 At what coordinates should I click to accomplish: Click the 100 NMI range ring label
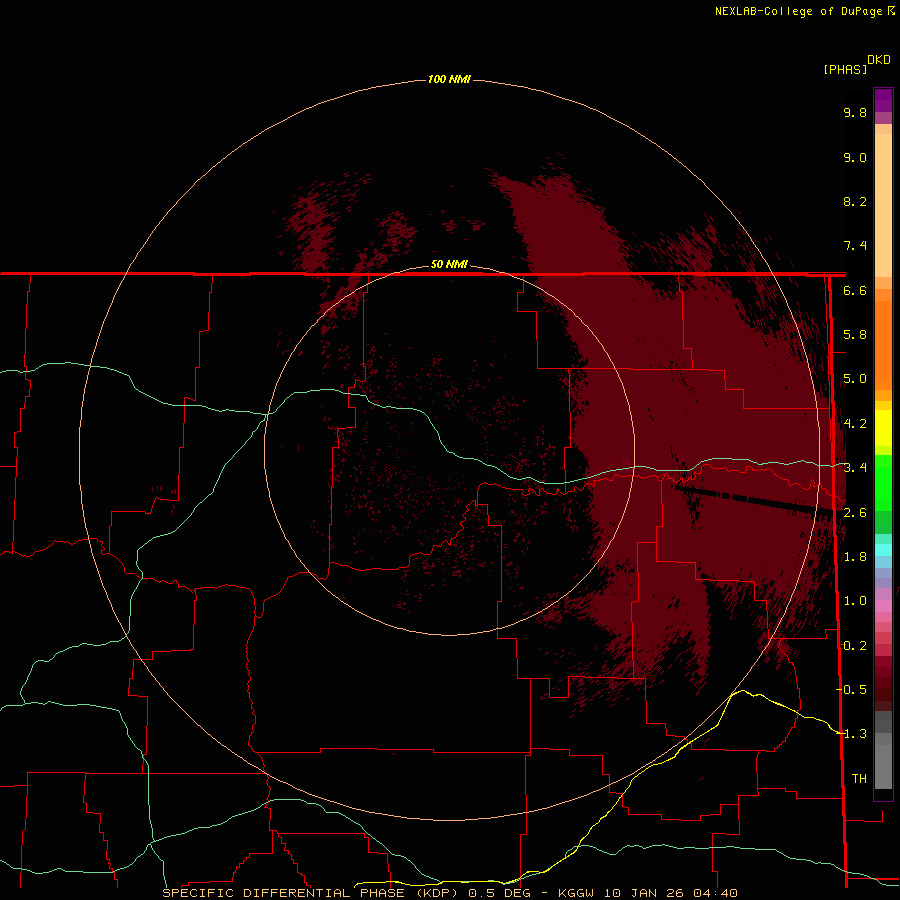click(x=449, y=79)
